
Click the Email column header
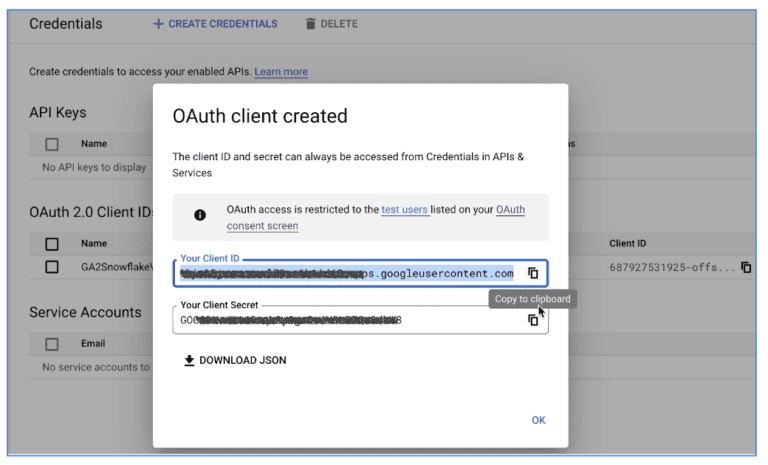93,343
